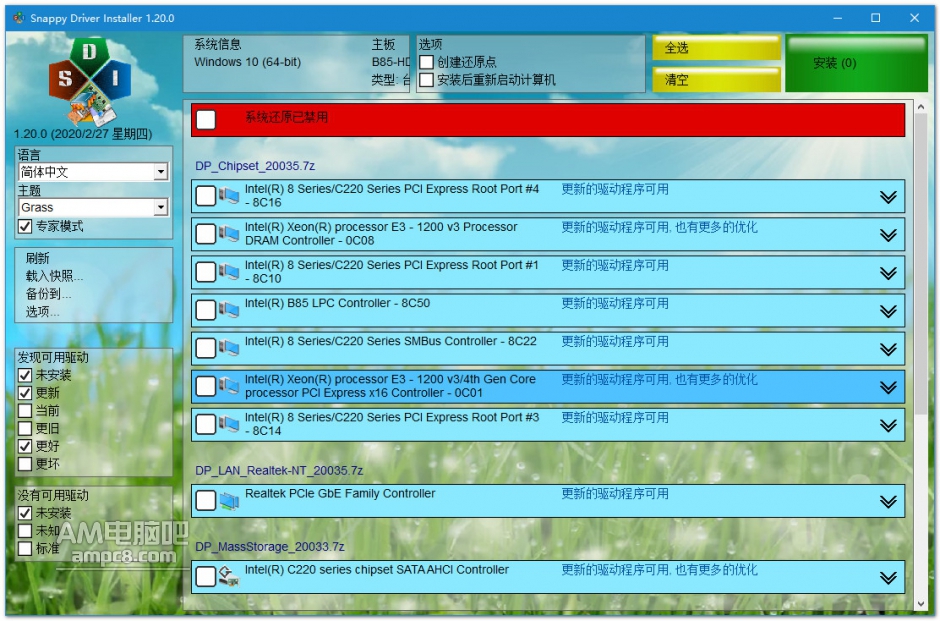The height and width of the screenshot is (621, 940).
Task: Enable the 更旧 filter checkbox
Action: [25, 429]
